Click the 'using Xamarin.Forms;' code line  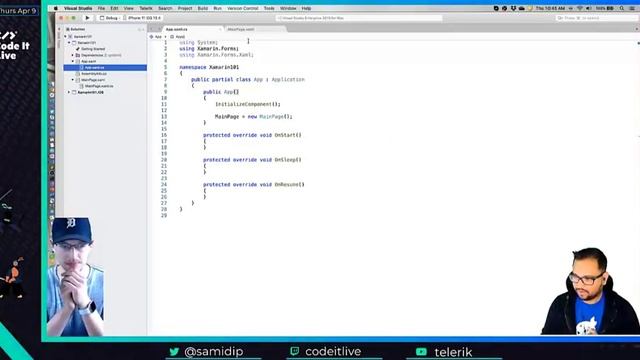[209, 49]
